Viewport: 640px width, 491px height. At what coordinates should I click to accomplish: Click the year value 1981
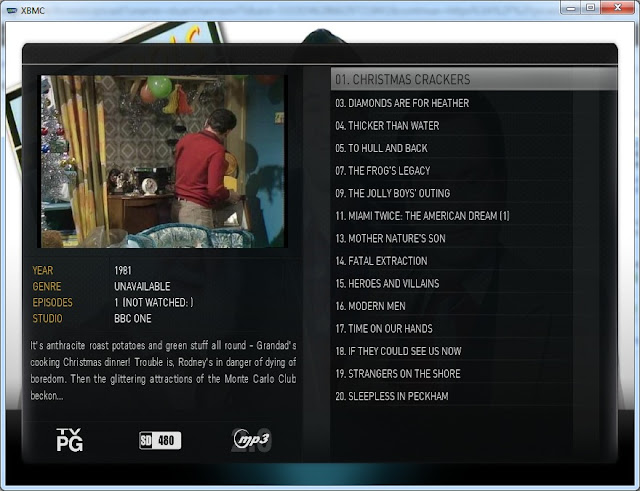pos(123,271)
